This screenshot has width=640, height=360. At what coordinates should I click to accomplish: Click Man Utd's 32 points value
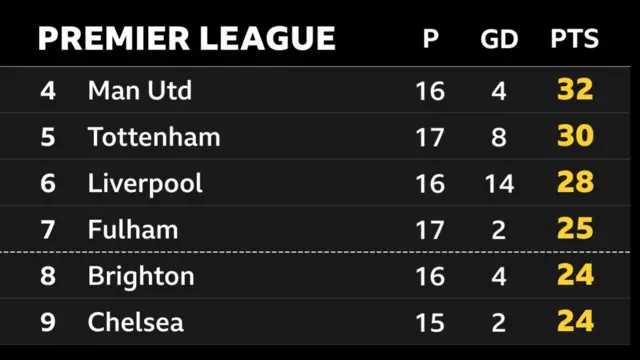[x=575, y=89]
